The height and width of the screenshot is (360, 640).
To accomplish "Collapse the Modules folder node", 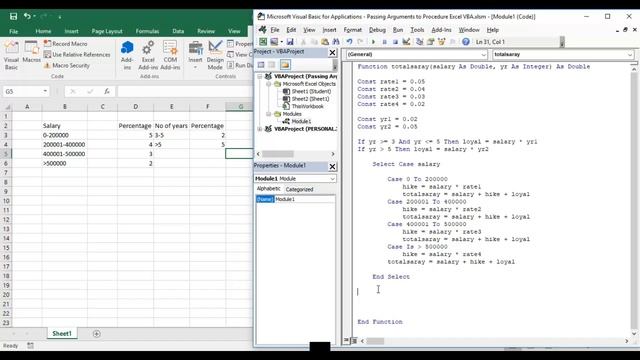I will click(x=269, y=114).
